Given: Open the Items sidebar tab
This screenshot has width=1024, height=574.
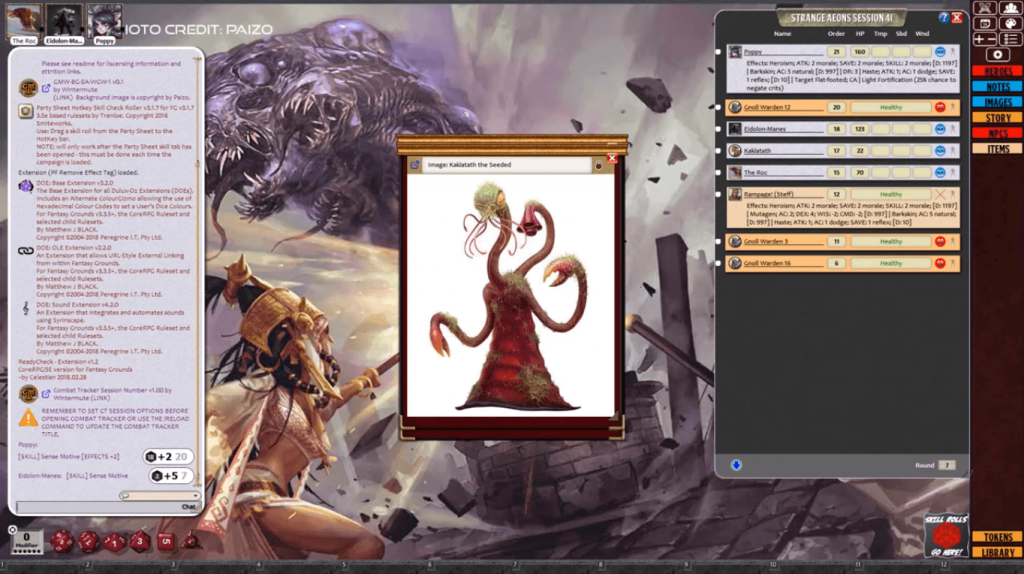Looking at the screenshot, I should 997,150.
